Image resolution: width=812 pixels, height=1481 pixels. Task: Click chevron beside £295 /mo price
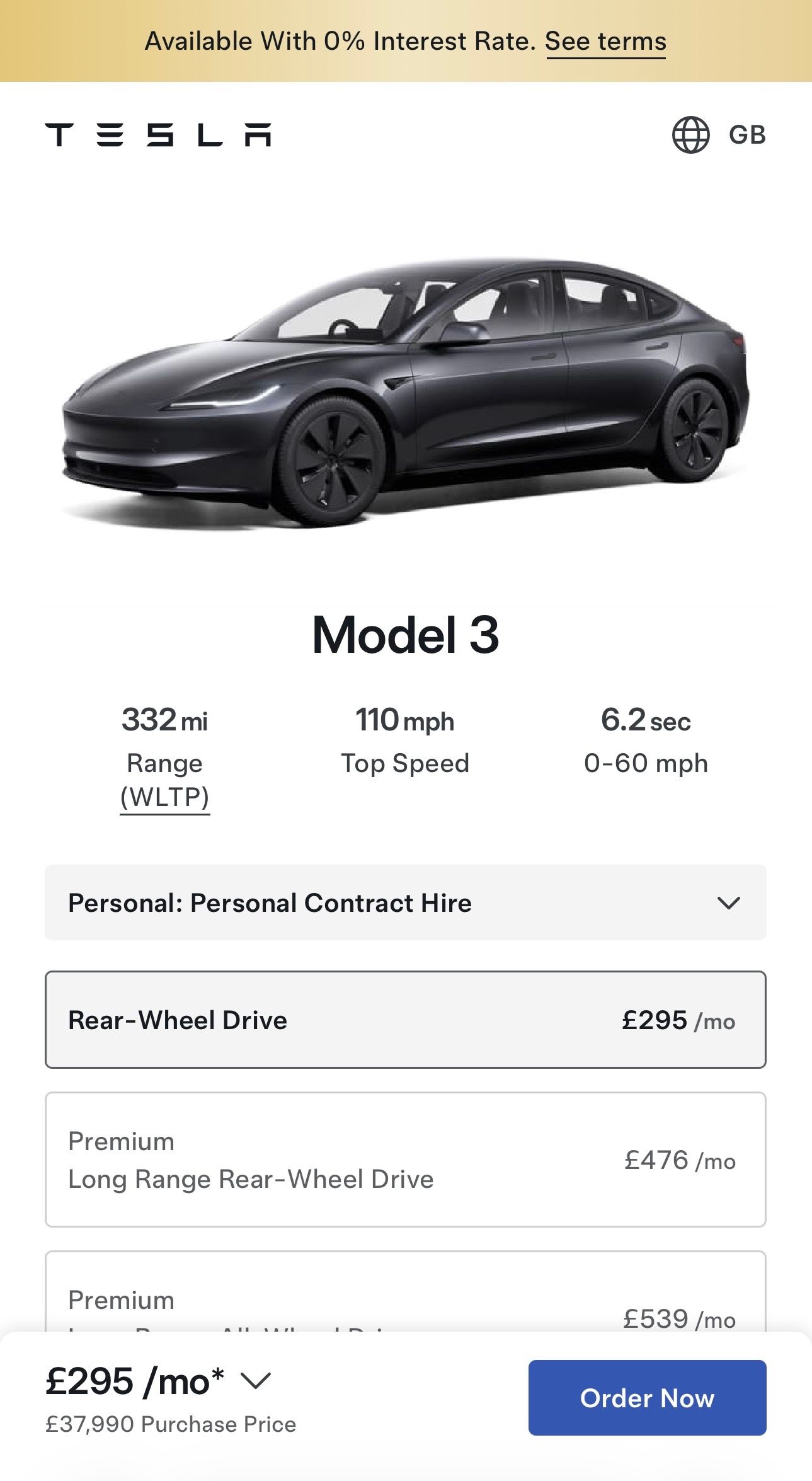[256, 1381]
